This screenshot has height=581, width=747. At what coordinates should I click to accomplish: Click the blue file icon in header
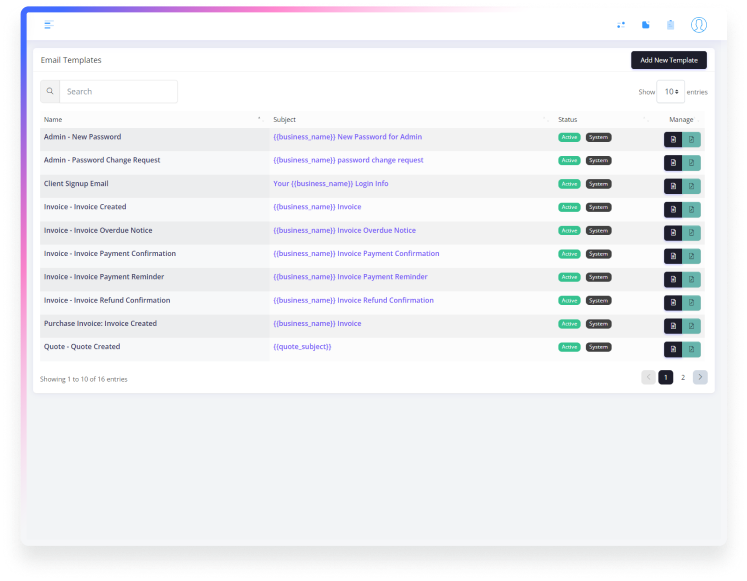coord(646,24)
